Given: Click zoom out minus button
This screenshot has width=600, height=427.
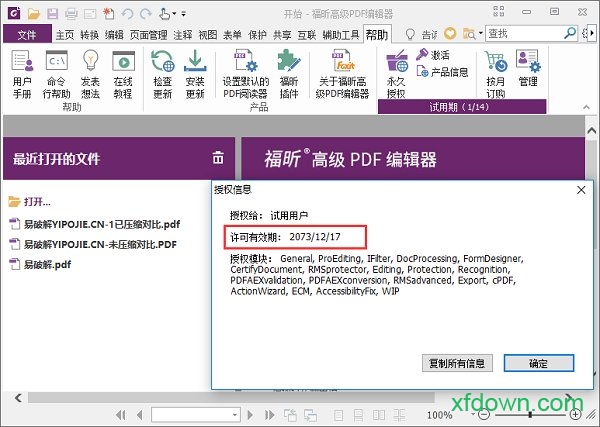Looking at the screenshot, I should click(484, 414).
